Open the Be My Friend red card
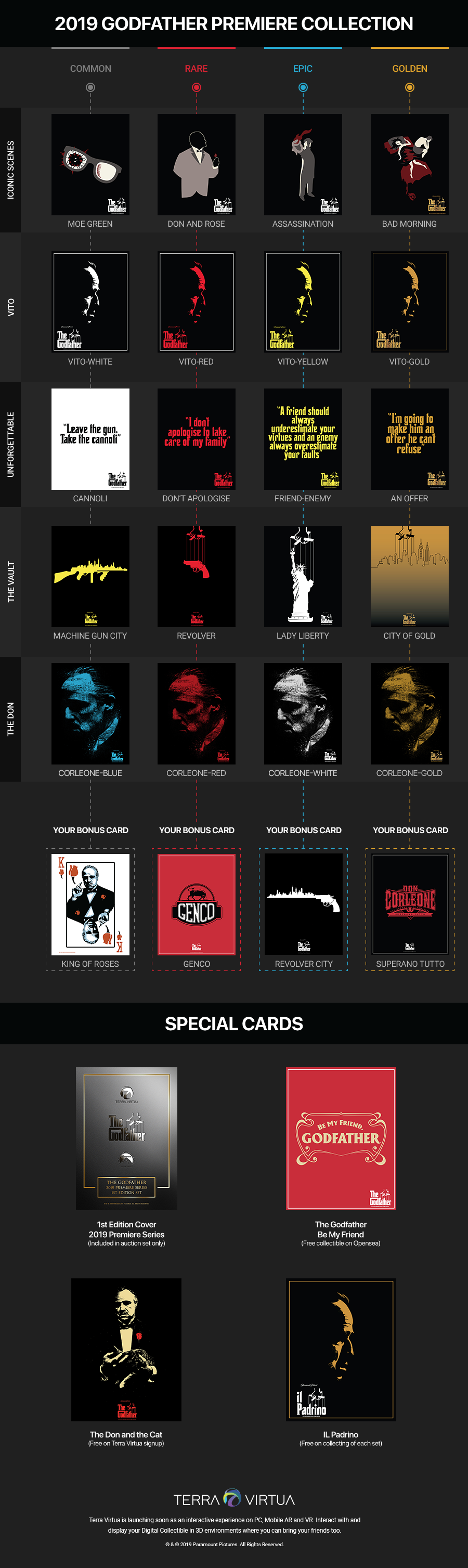 coord(341,1138)
